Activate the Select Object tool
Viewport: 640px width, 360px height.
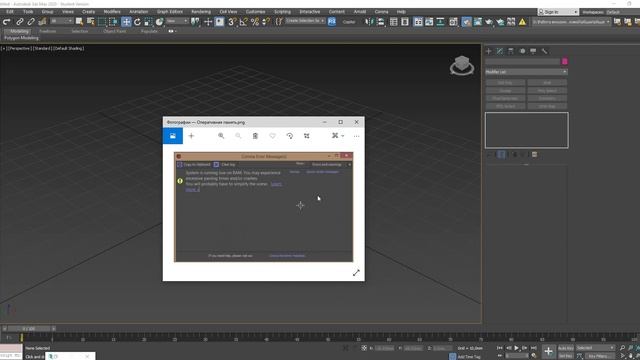click(79, 22)
